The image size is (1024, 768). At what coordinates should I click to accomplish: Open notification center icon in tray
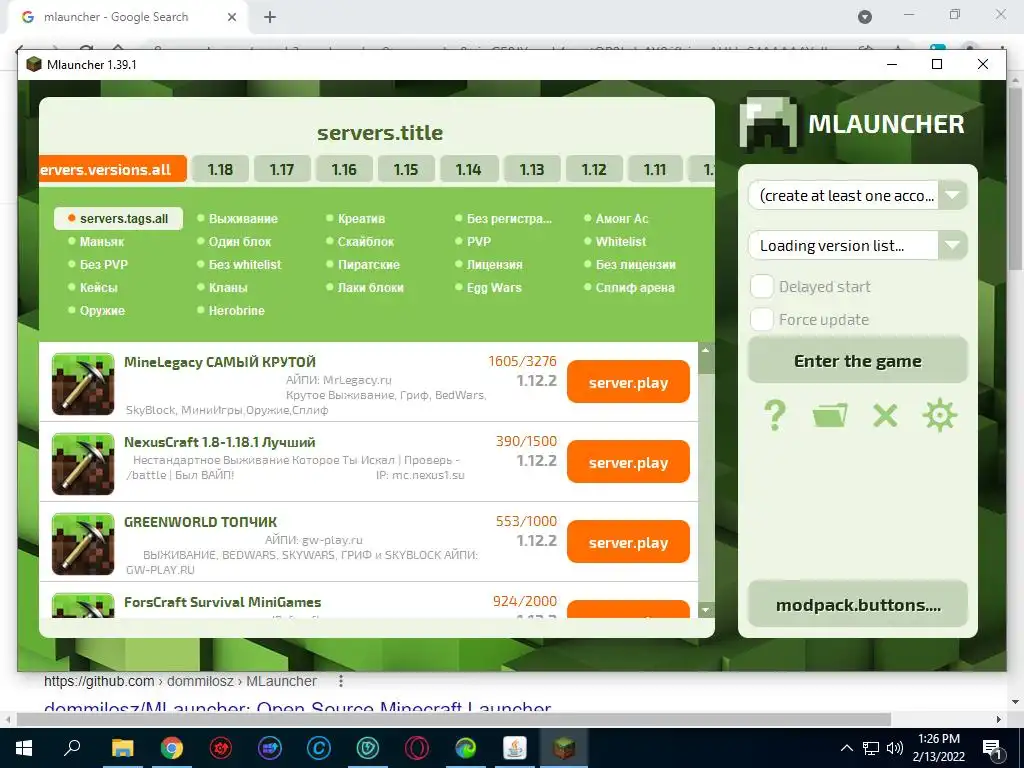click(992, 748)
